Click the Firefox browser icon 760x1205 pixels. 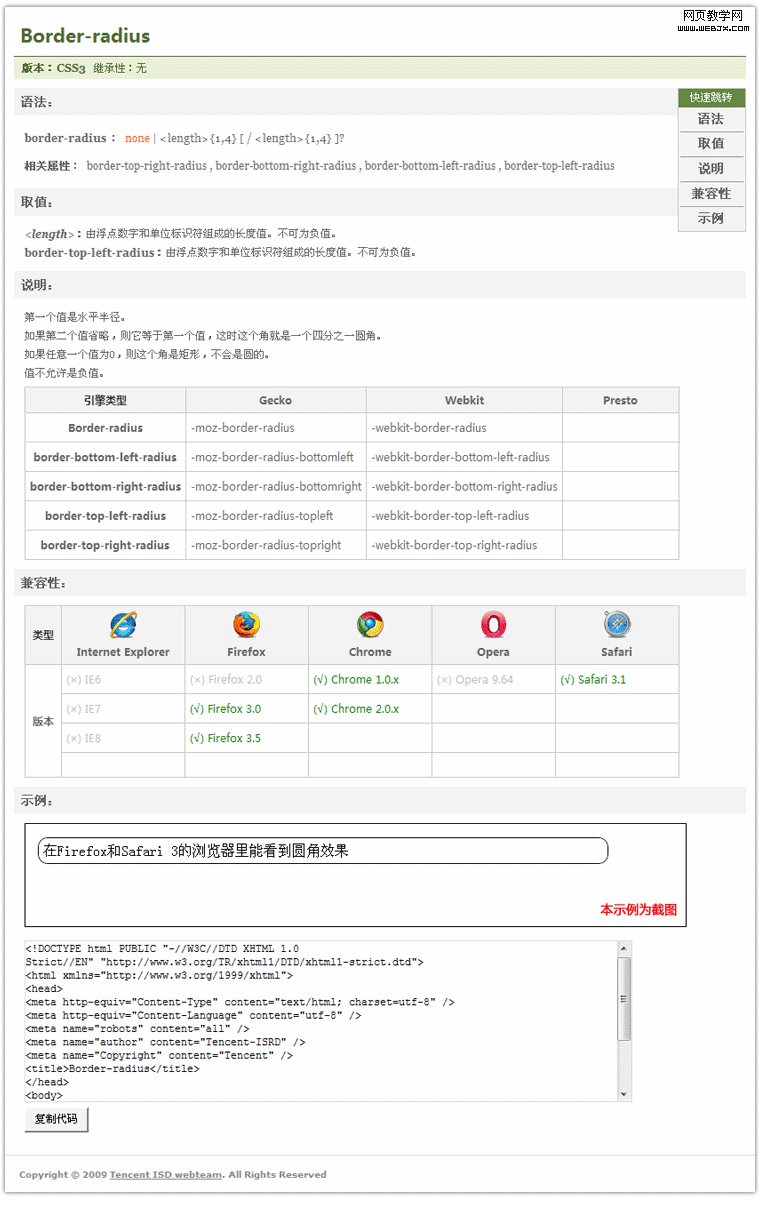pos(246,625)
